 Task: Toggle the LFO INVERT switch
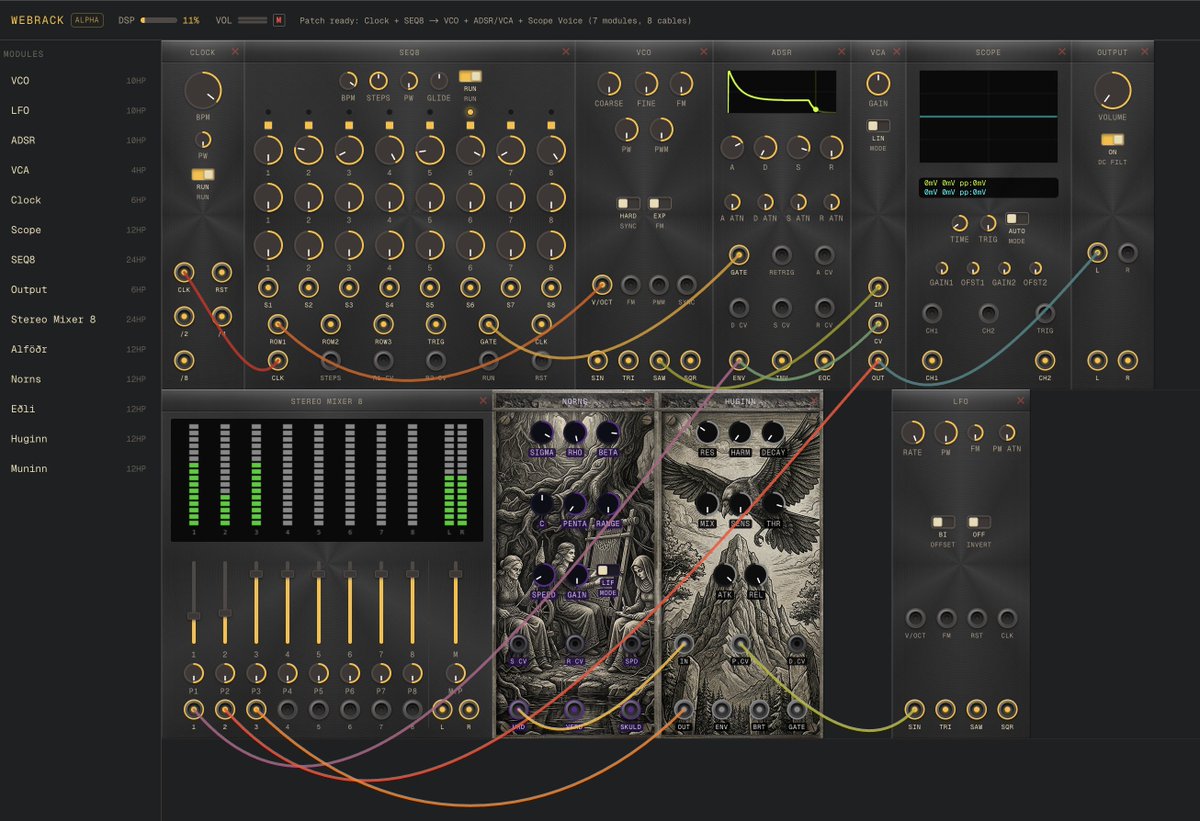(x=979, y=522)
